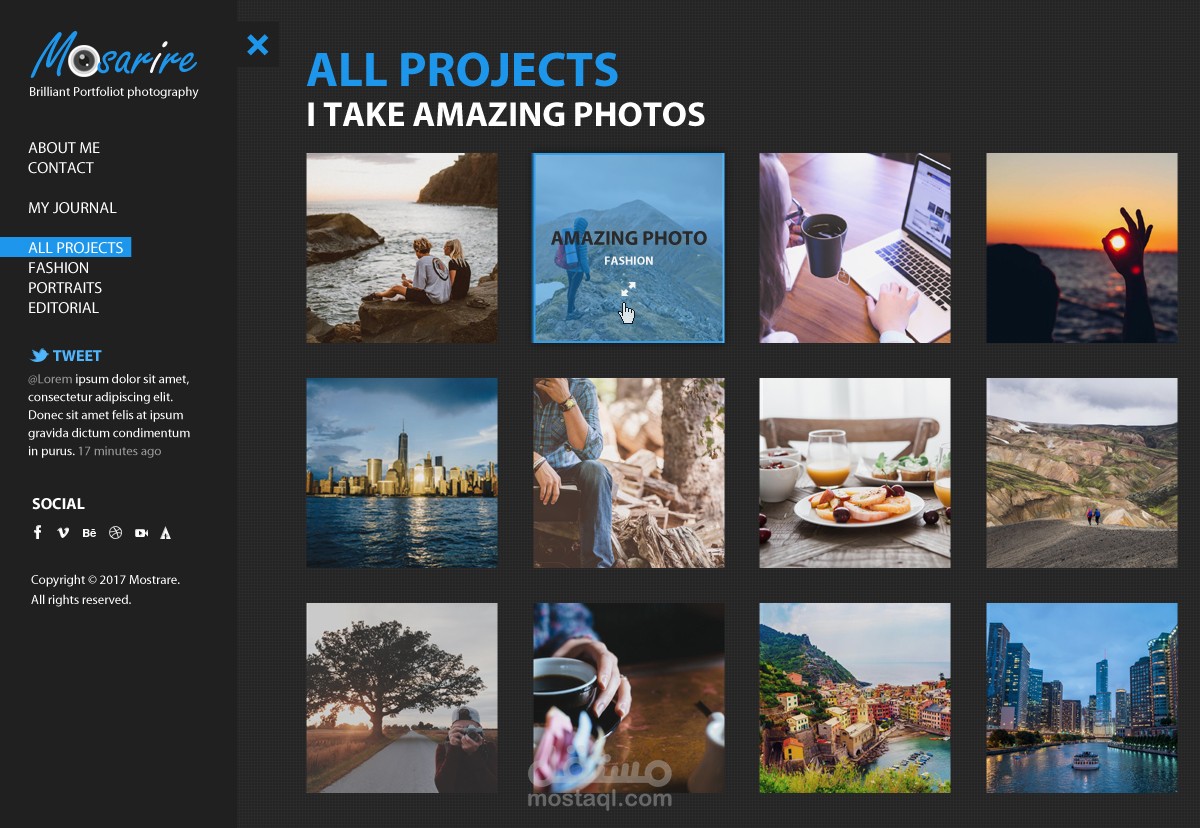
Task: Open the Facebook social icon
Action: (x=38, y=533)
